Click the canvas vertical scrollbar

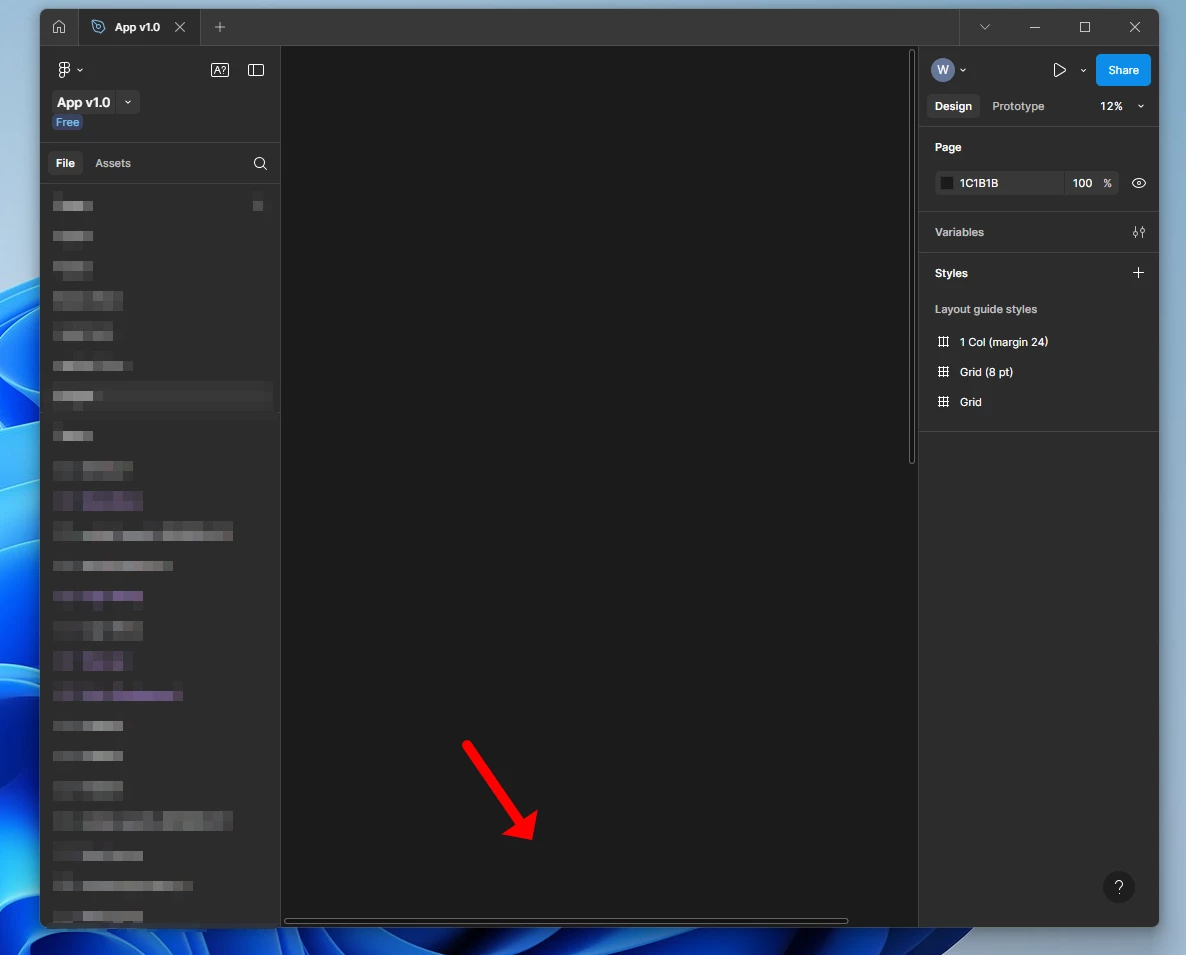tap(911, 257)
